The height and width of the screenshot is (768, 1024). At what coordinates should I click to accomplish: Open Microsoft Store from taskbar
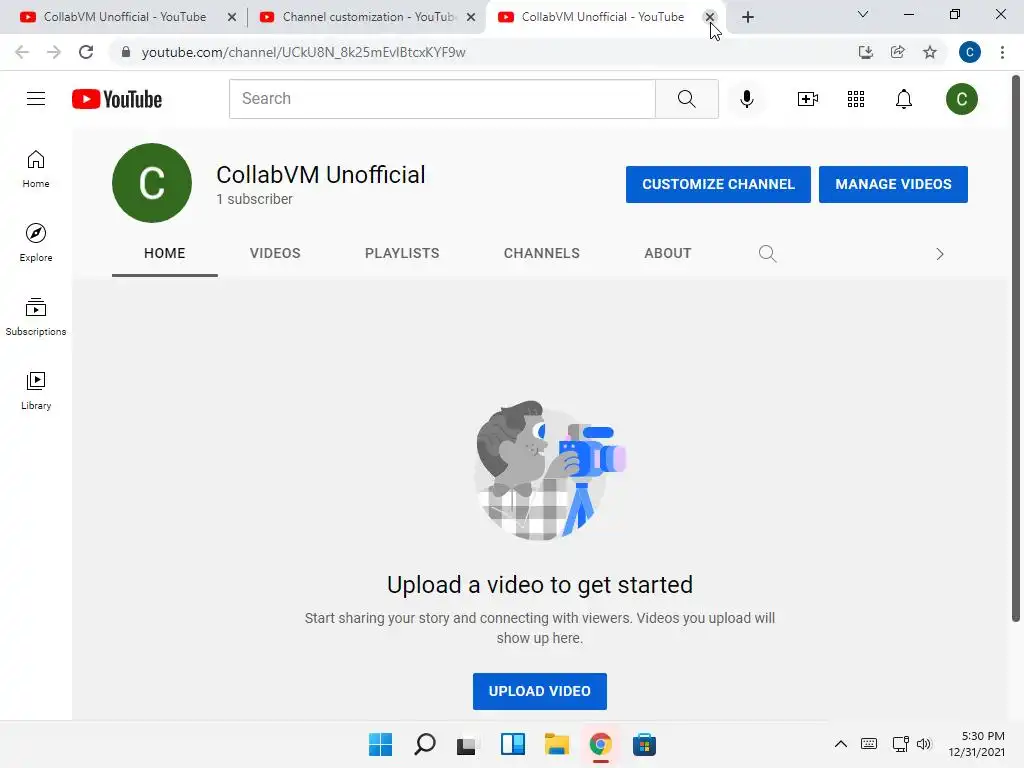point(644,744)
